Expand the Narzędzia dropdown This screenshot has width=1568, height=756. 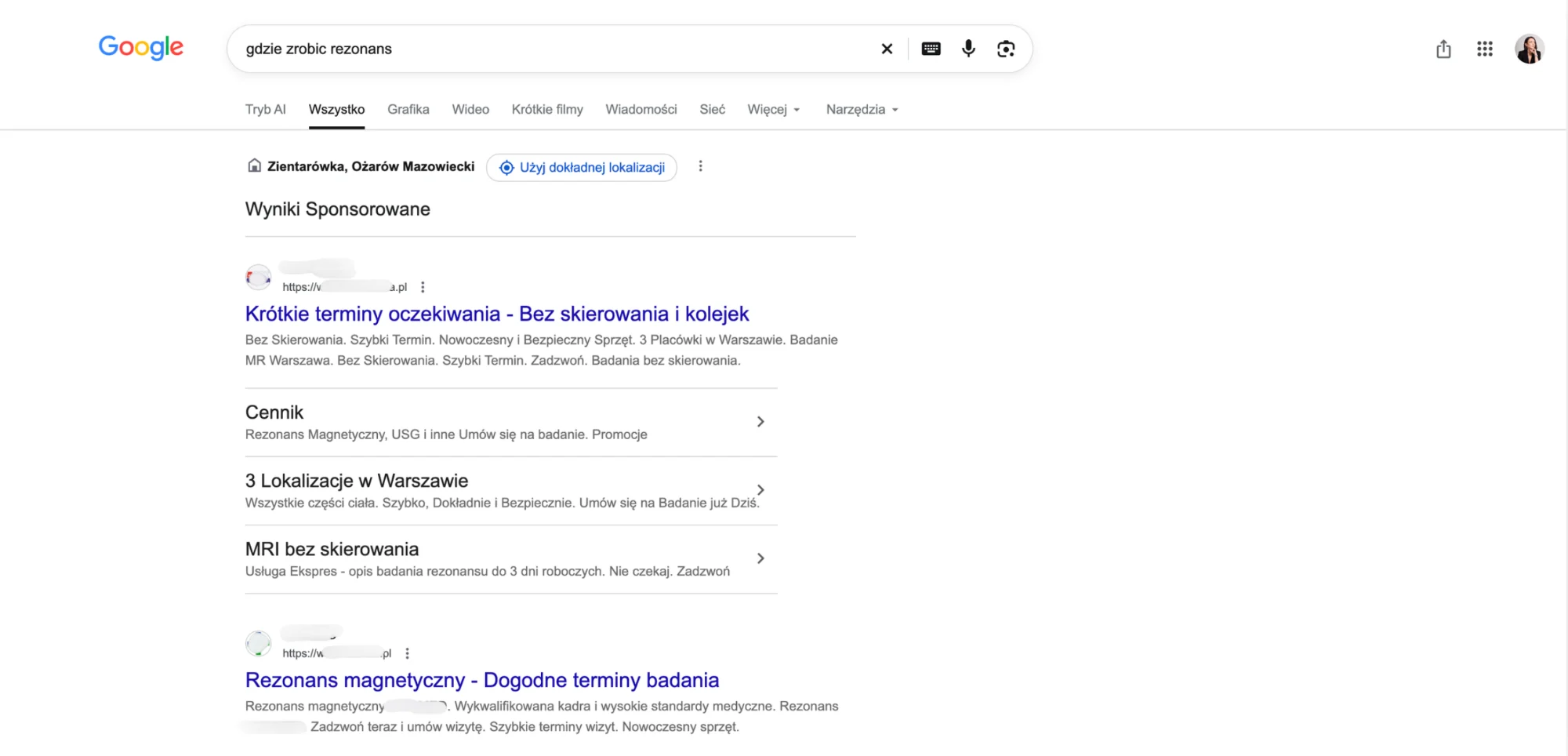coord(862,110)
